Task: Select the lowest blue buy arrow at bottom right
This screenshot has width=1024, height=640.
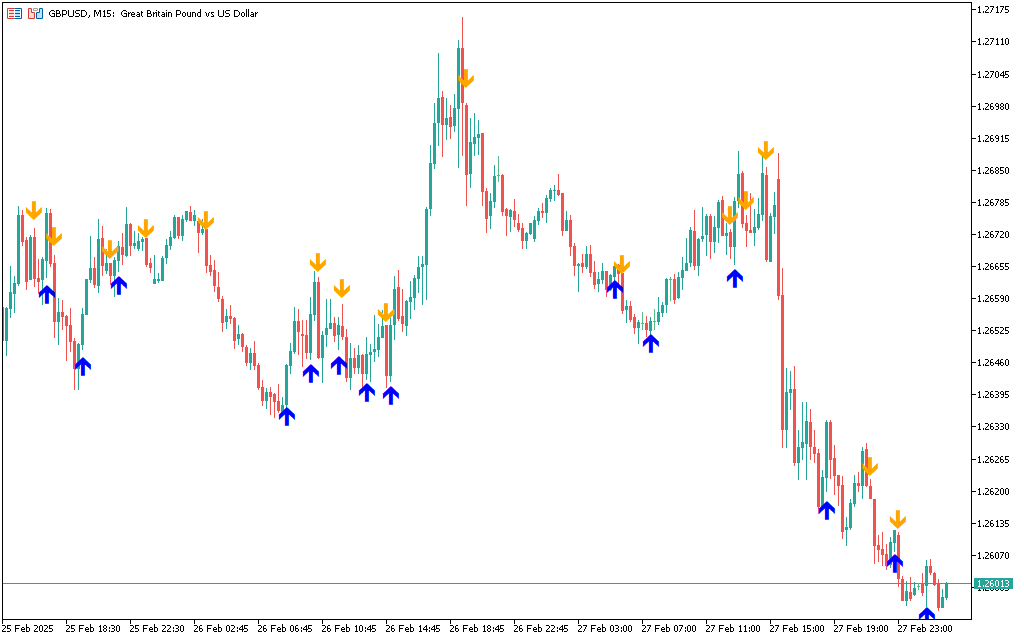Action: tap(927, 614)
